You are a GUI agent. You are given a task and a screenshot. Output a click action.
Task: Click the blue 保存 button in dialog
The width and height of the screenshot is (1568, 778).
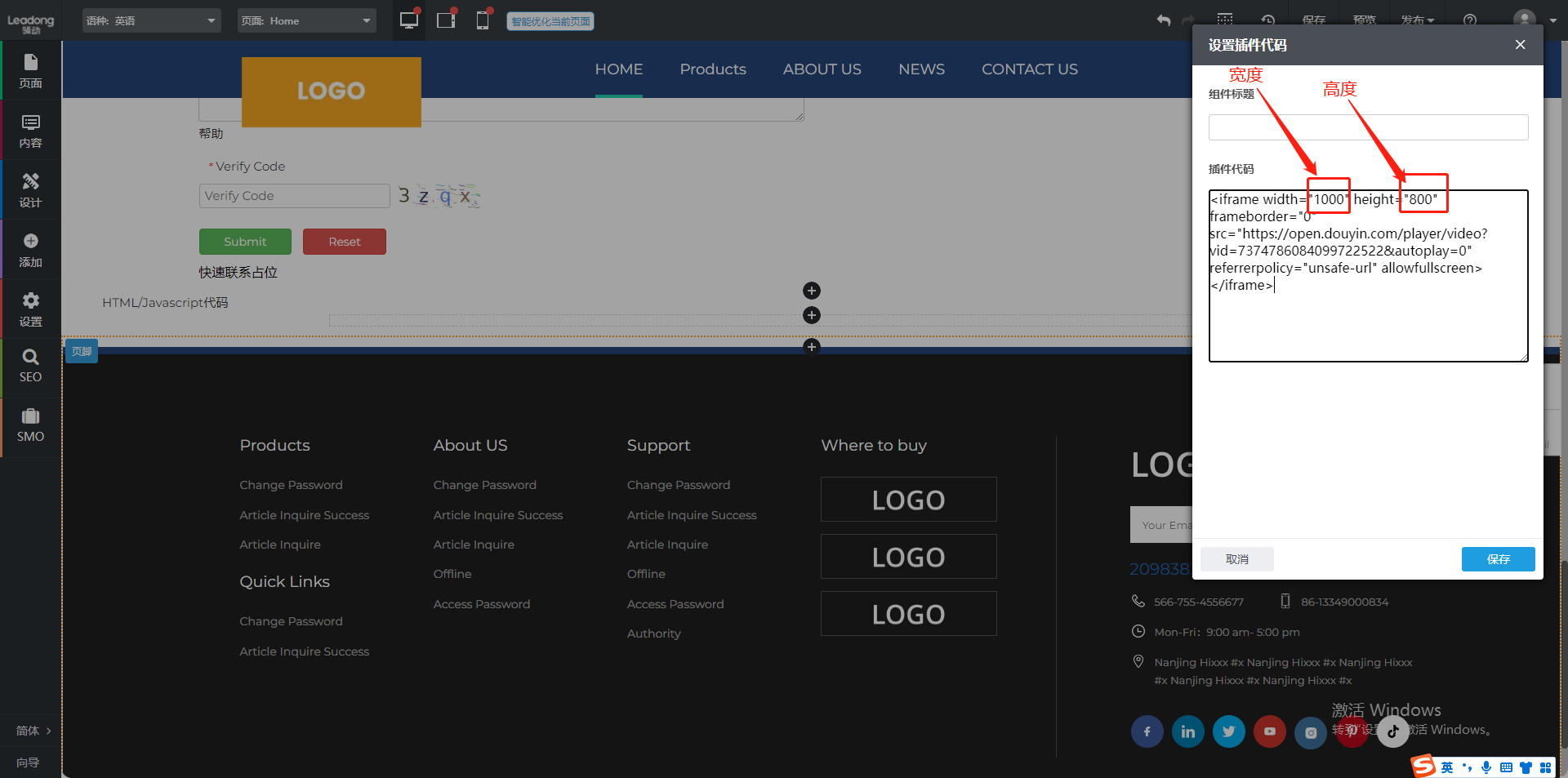[x=1498, y=559]
